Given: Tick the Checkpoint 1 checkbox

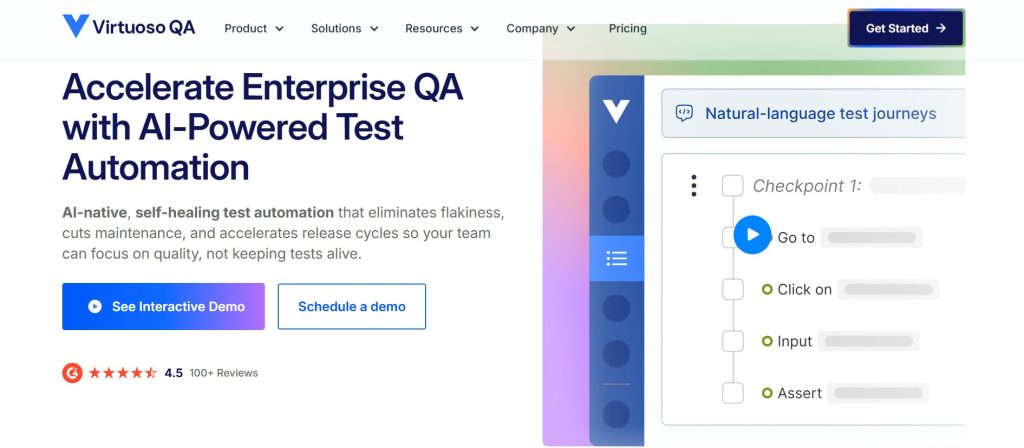Looking at the screenshot, I should tap(733, 185).
